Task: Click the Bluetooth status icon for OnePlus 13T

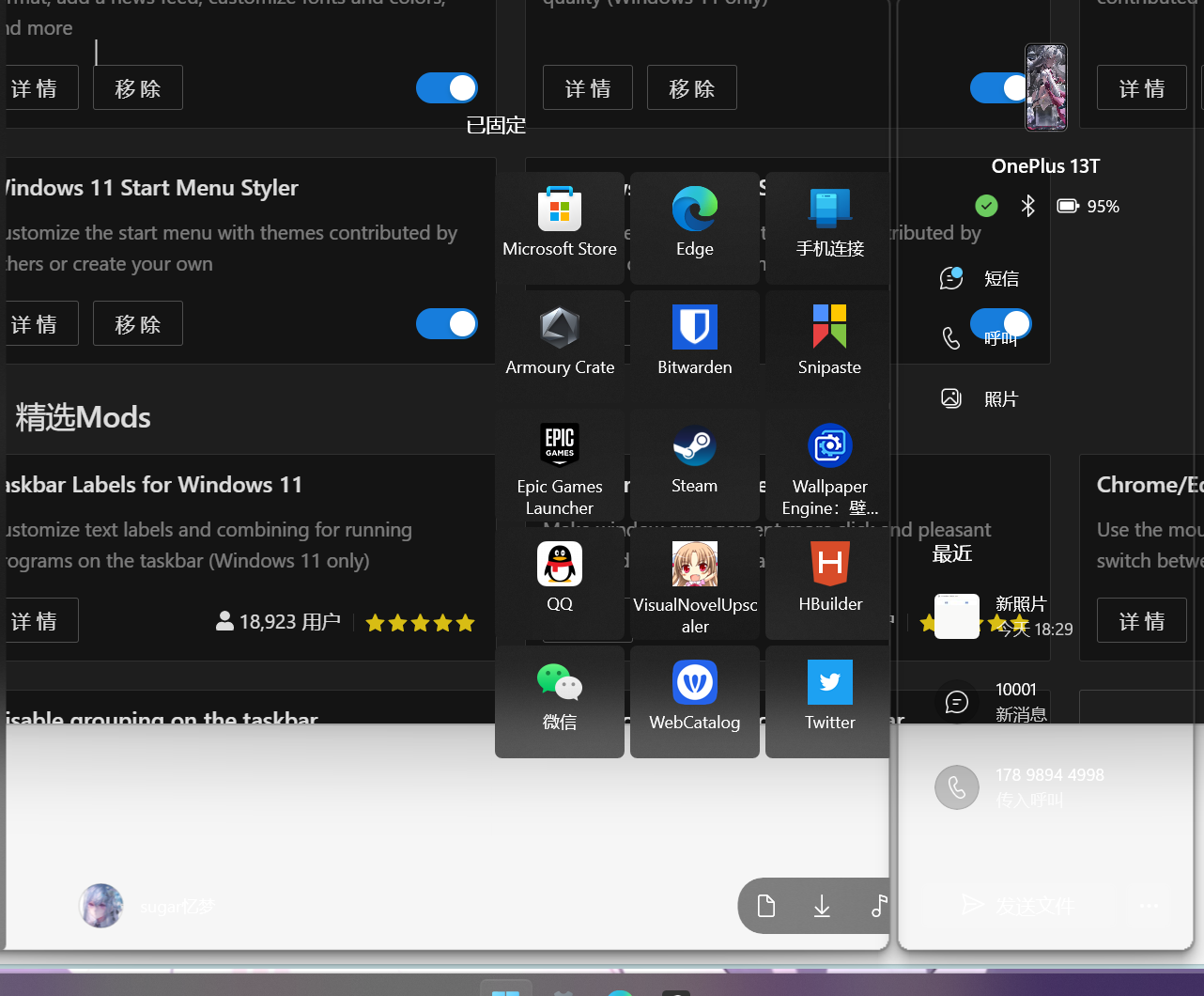Action: 1027,206
